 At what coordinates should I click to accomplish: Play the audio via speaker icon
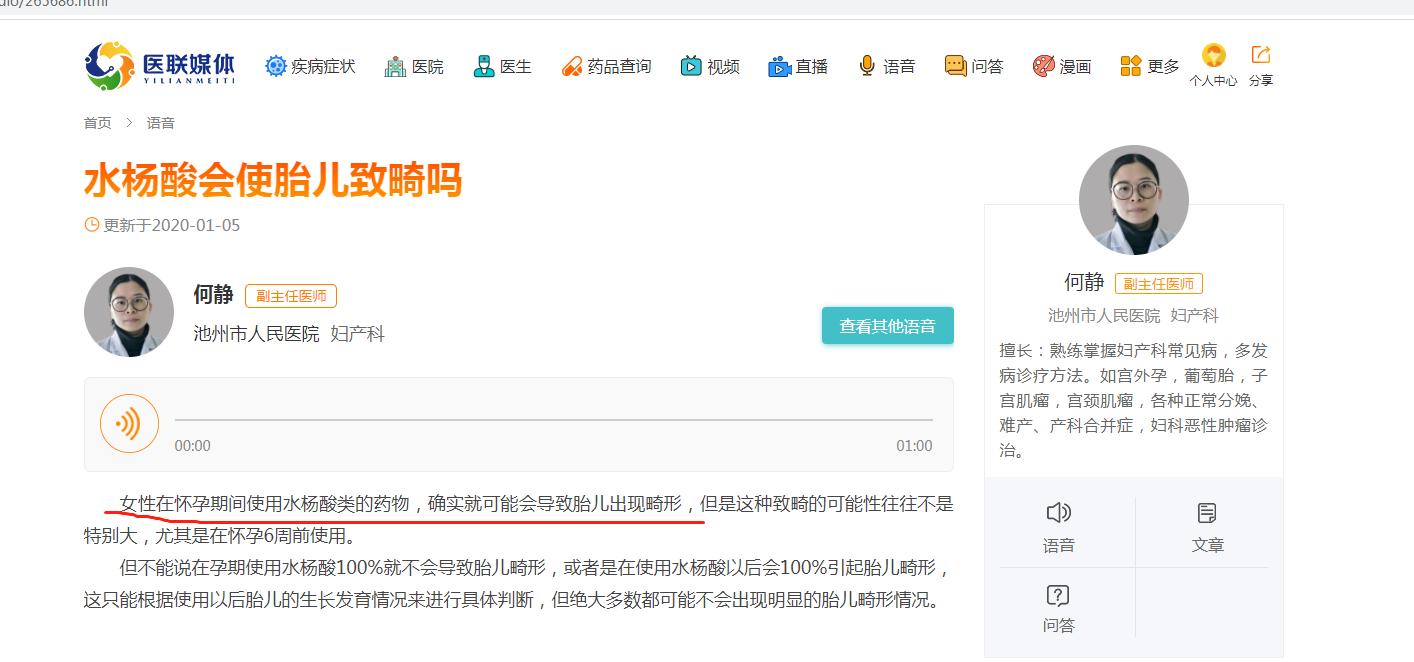click(x=129, y=423)
